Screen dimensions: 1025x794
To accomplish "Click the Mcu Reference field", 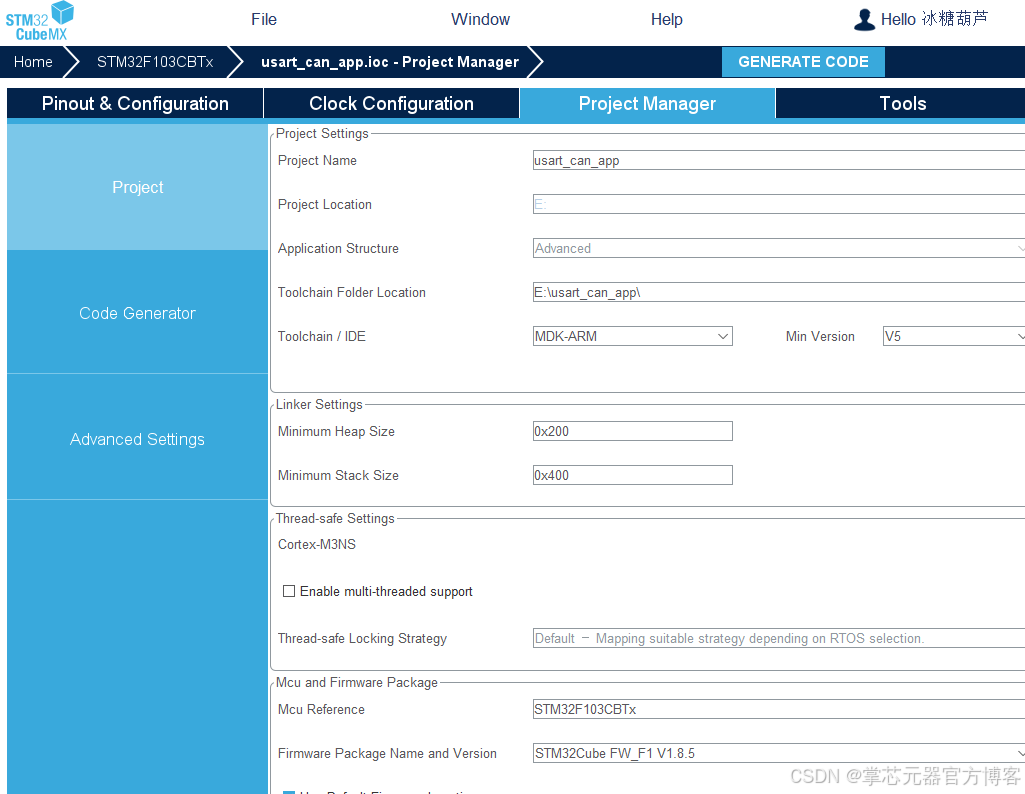I will click(x=779, y=709).
